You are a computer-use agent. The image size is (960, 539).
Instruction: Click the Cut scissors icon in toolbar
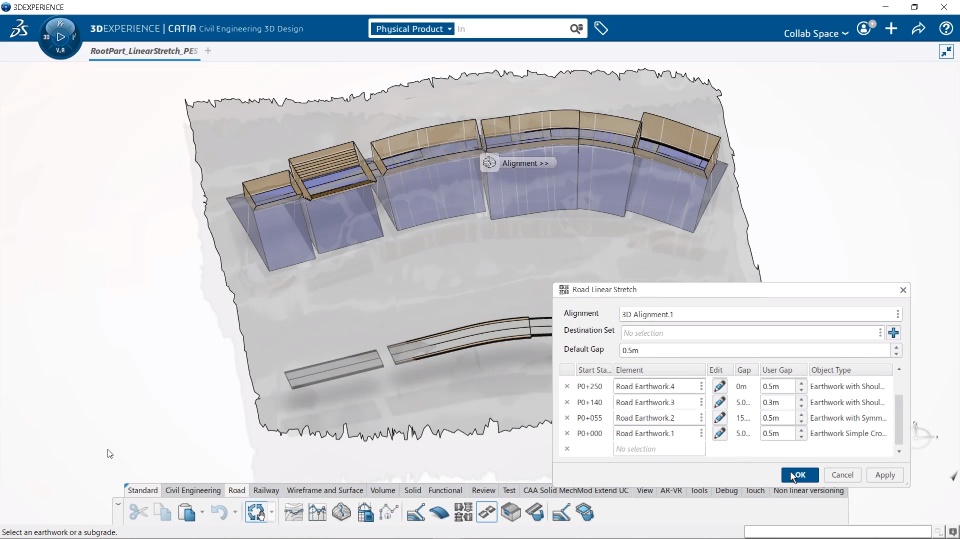tap(138, 513)
